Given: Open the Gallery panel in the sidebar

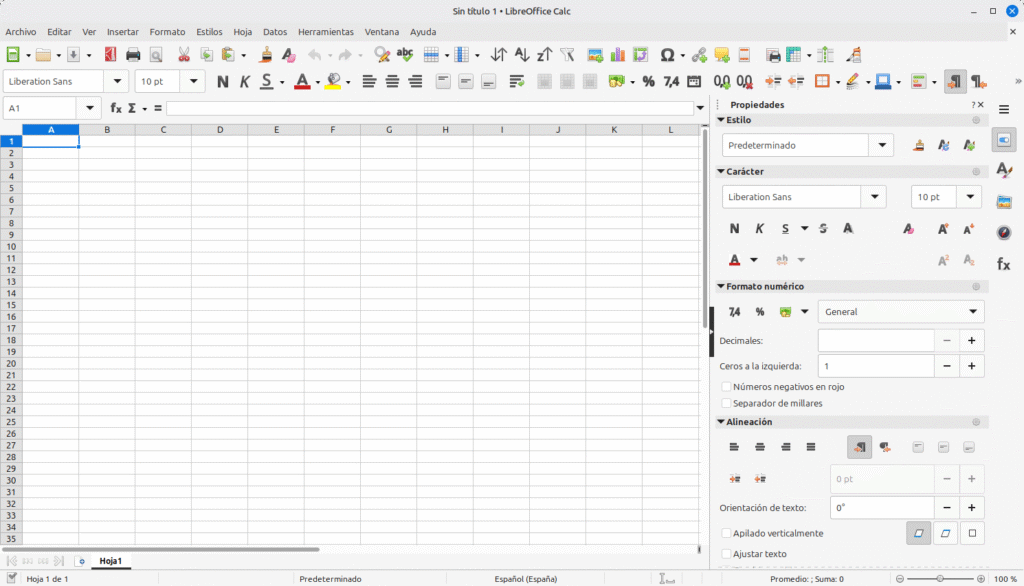Looking at the screenshot, I should point(1004,201).
